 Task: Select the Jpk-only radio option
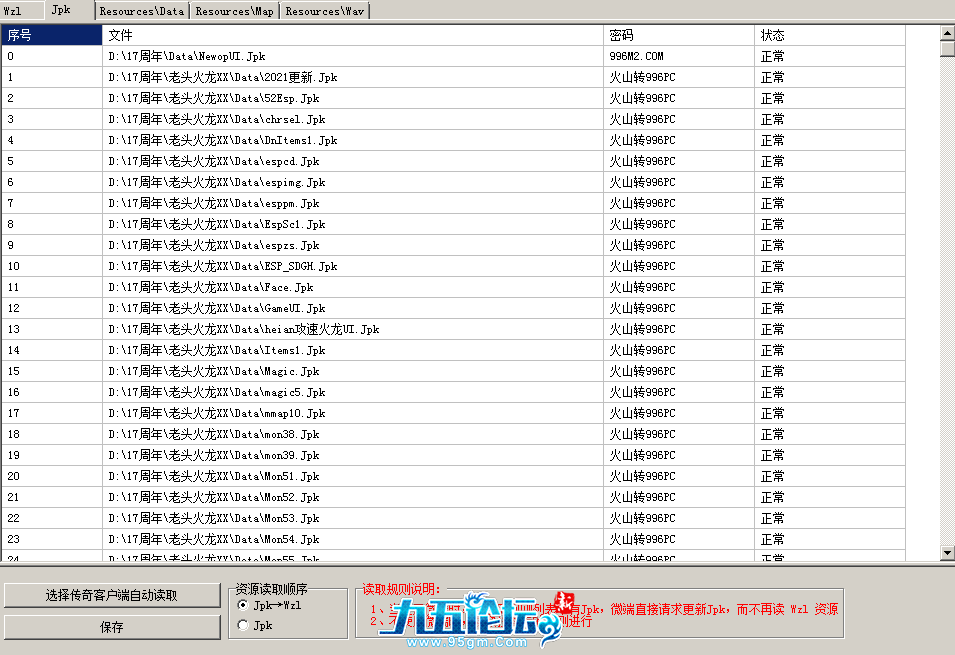(243, 625)
